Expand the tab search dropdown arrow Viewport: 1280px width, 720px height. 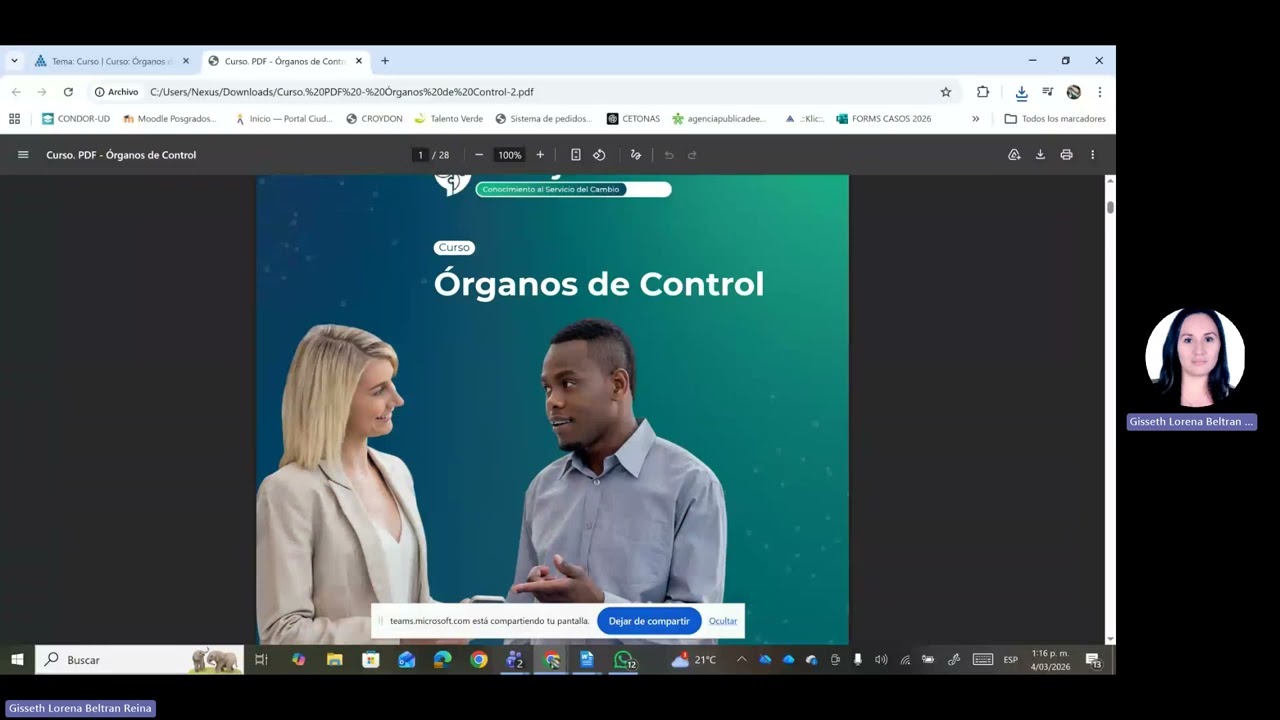(x=14, y=61)
